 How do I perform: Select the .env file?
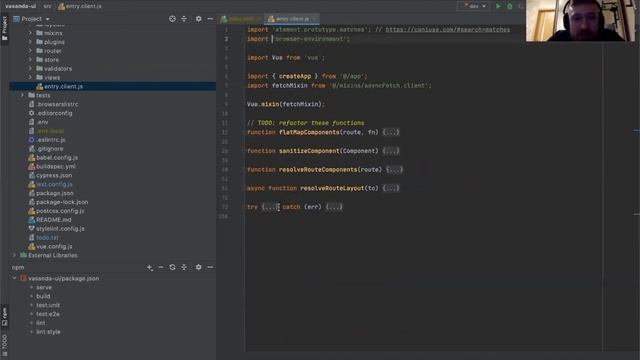click(42, 122)
